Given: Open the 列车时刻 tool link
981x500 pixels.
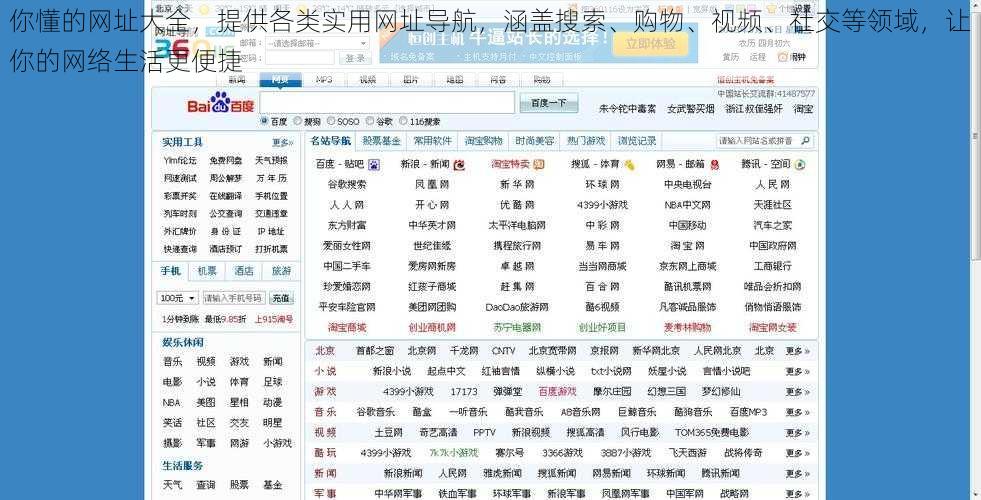Looking at the screenshot, I should tap(180, 213).
